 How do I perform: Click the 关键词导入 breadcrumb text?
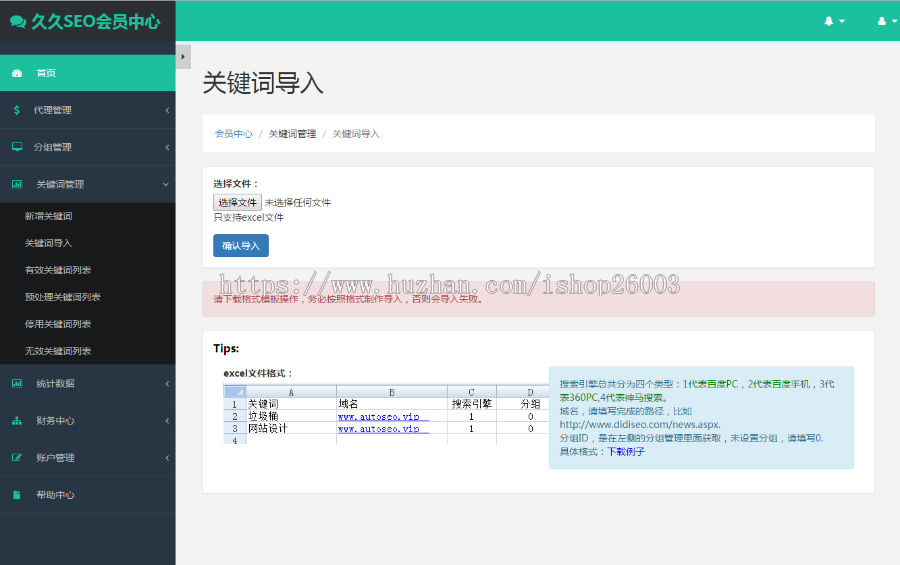coord(356,134)
